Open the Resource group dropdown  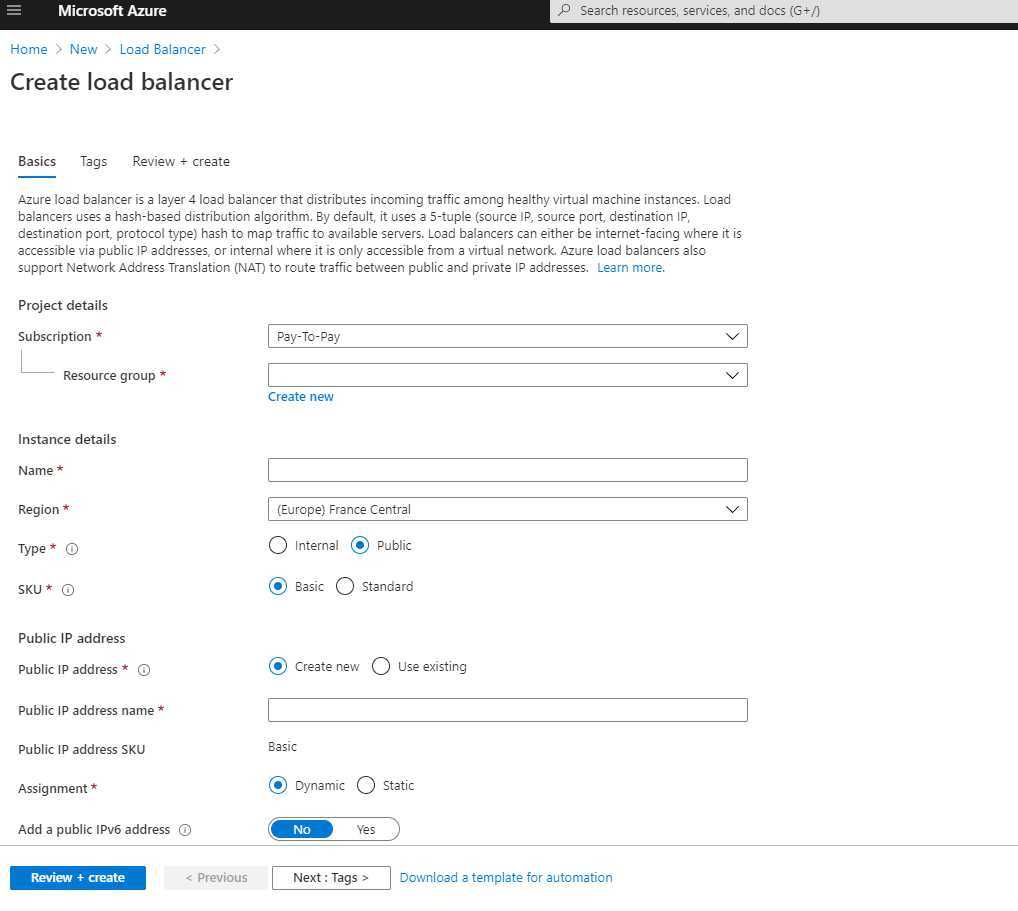tap(508, 375)
